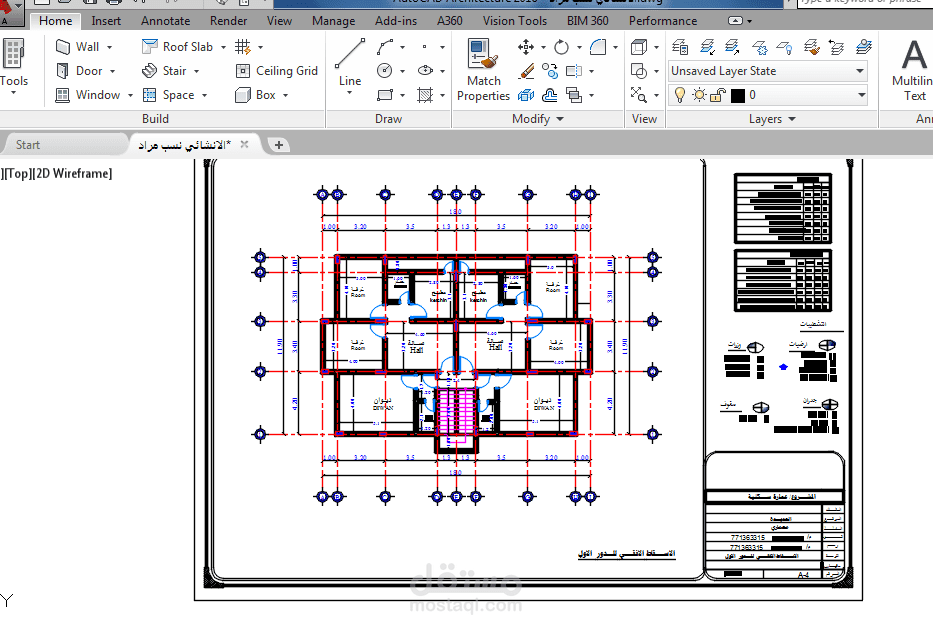The height and width of the screenshot is (628, 933).
Task: Select the Roof Slab tool
Action: click(179, 46)
